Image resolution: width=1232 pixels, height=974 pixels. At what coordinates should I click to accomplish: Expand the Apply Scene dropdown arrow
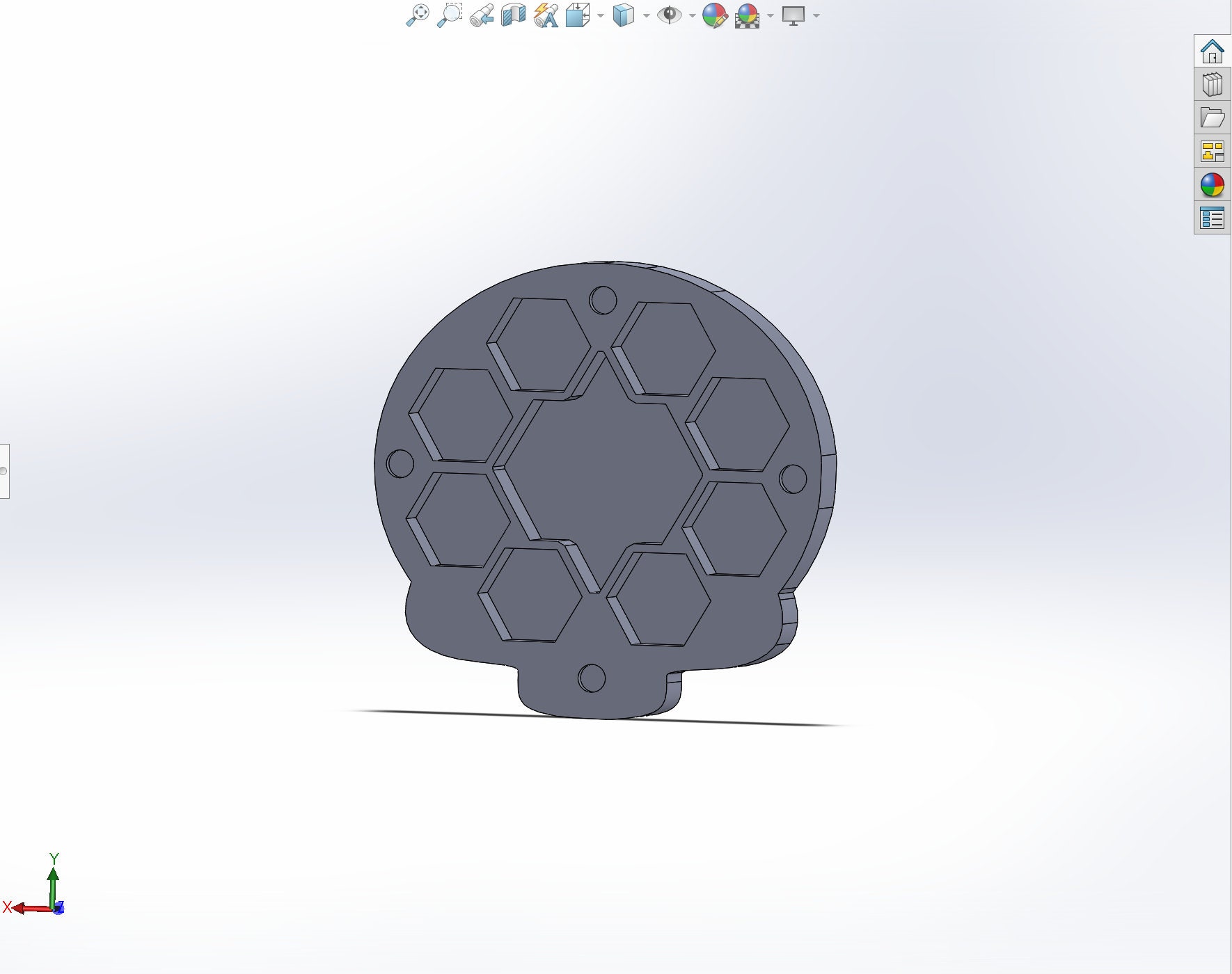[771, 15]
